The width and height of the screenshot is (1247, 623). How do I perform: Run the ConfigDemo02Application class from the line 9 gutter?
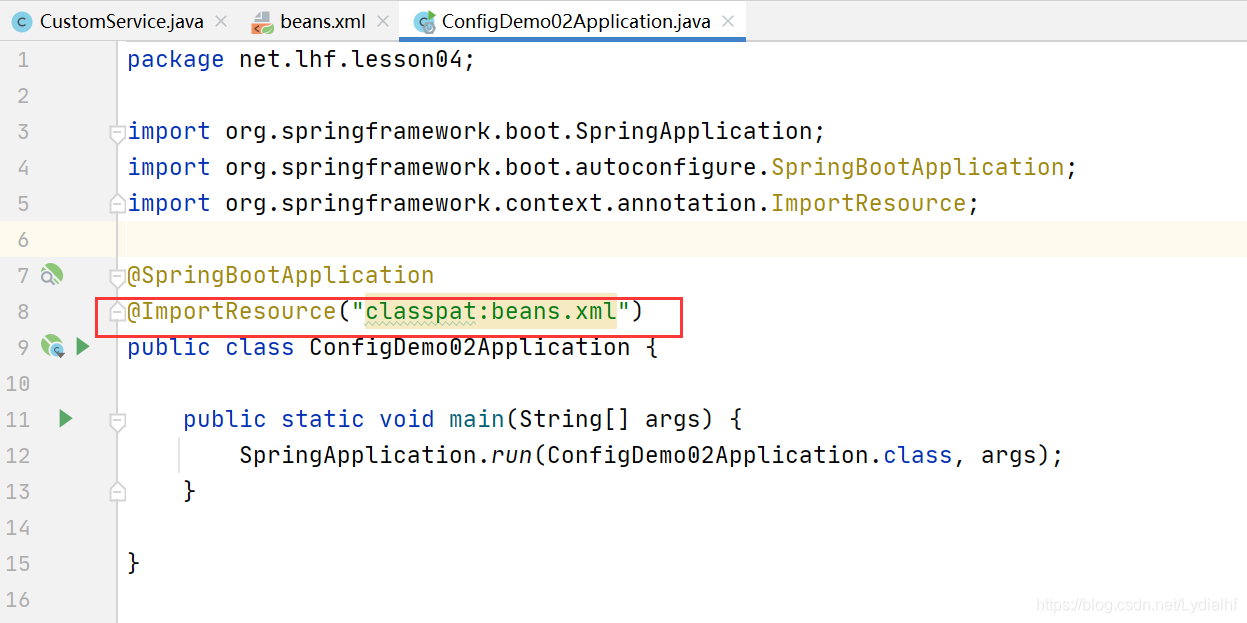(x=83, y=347)
